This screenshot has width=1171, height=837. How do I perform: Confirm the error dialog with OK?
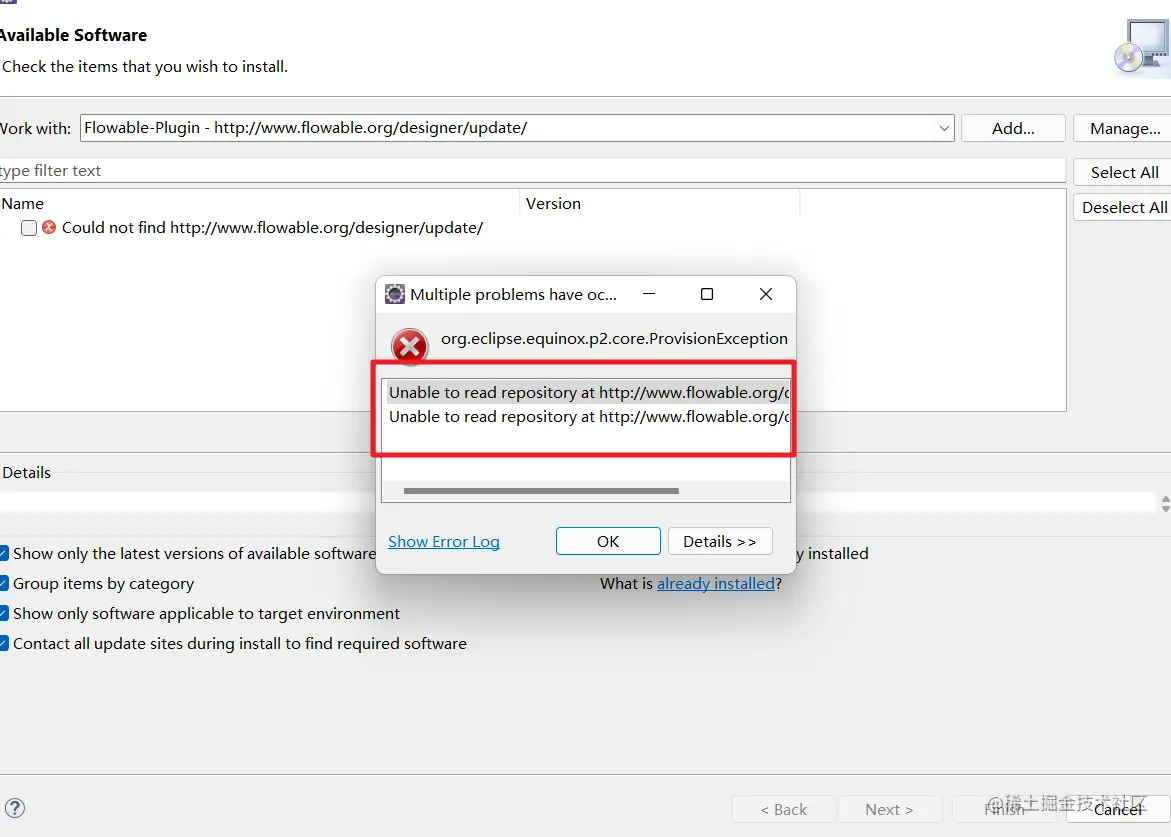click(608, 541)
